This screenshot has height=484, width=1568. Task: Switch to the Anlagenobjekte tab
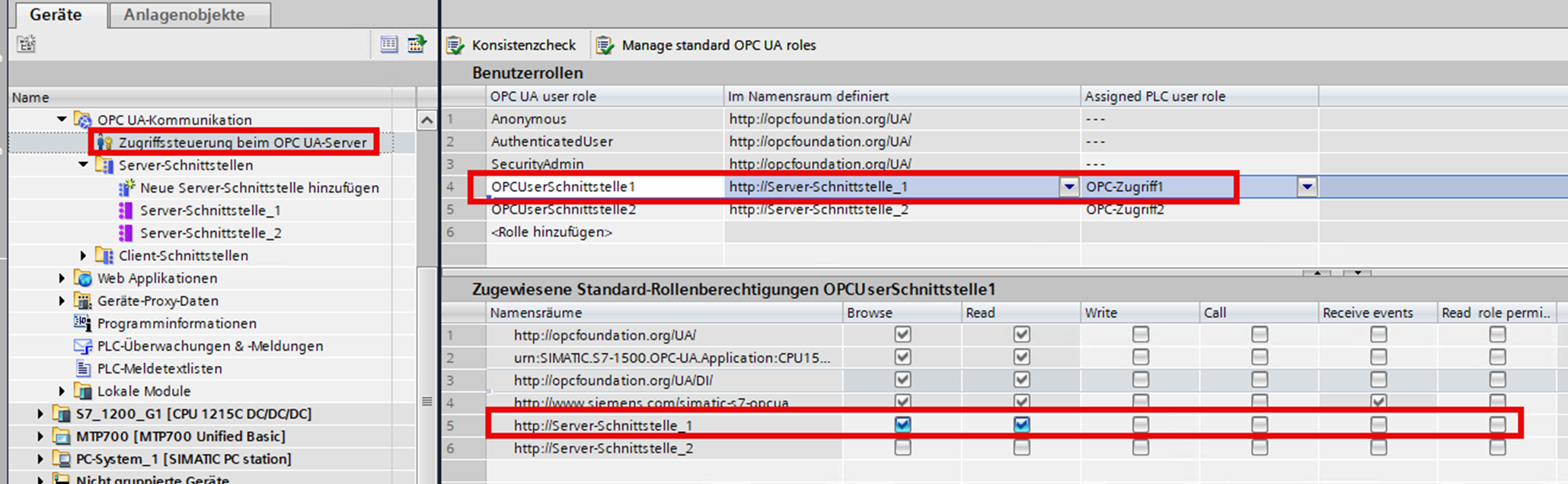click(184, 14)
